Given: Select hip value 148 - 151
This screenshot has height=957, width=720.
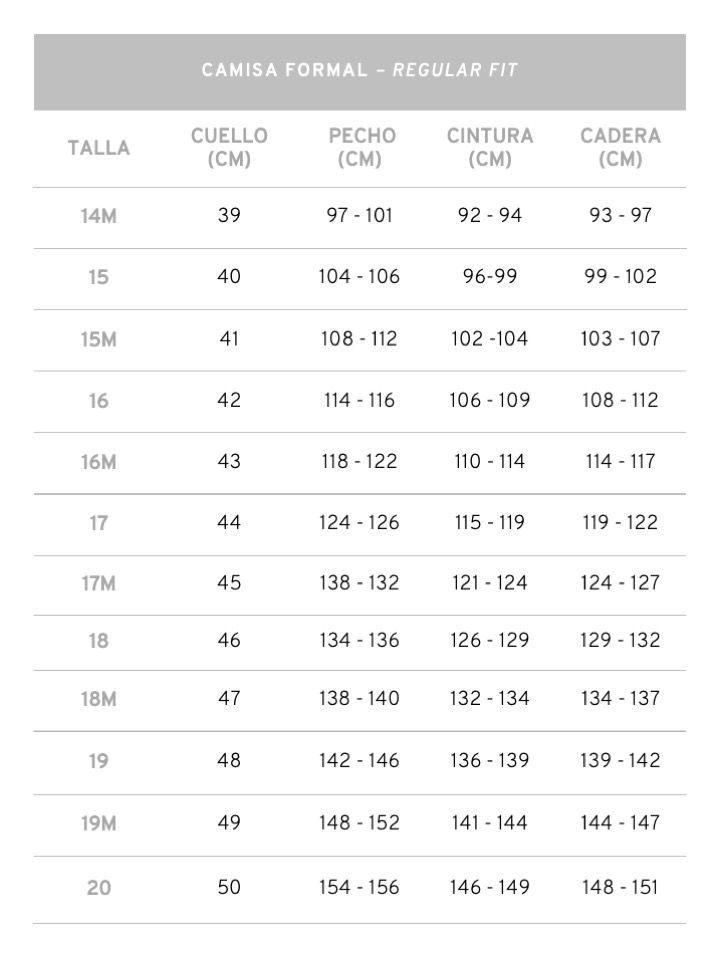Looking at the screenshot, I should (620, 887).
